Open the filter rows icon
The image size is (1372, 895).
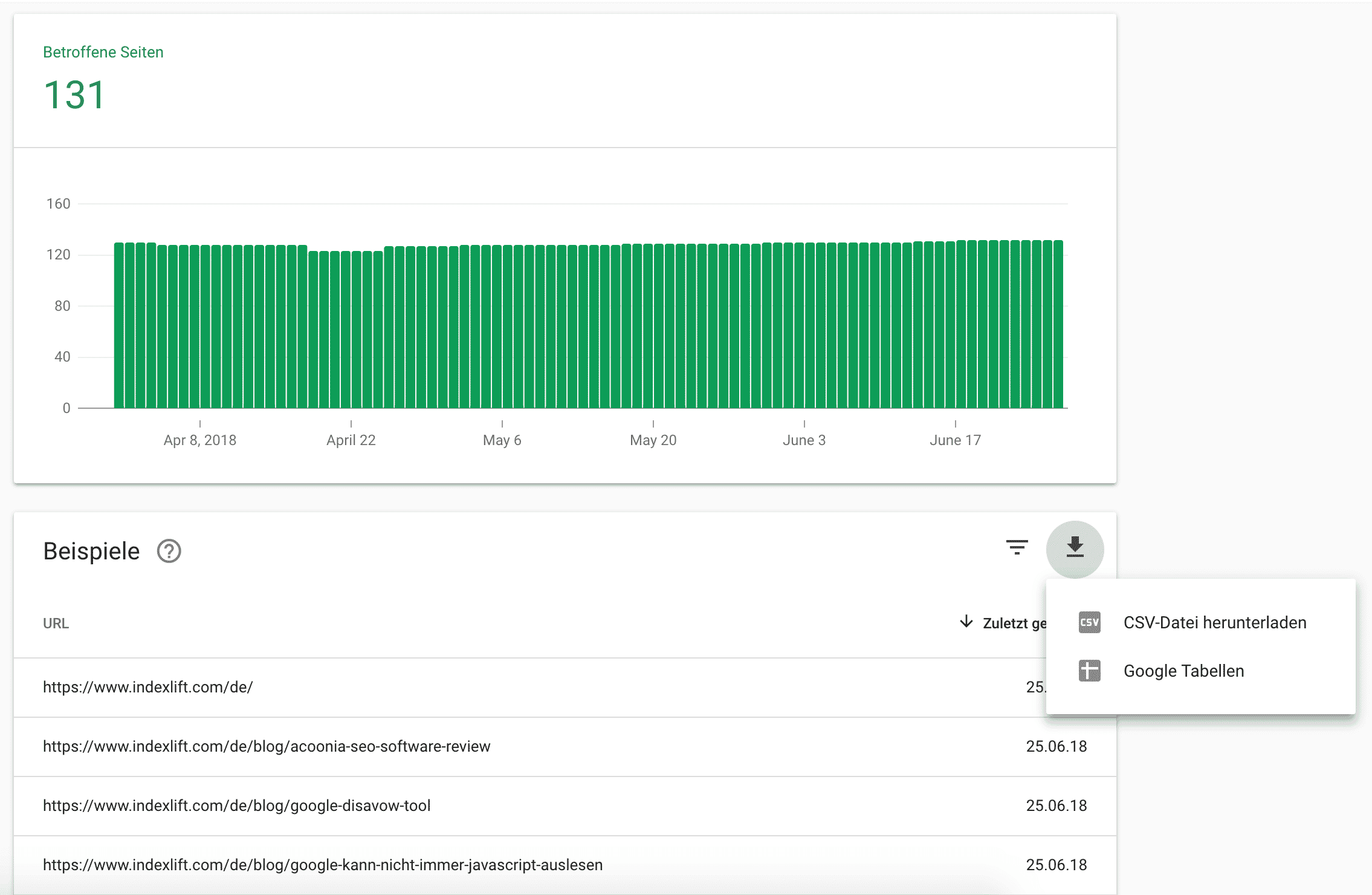pyautogui.click(x=1017, y=548)
